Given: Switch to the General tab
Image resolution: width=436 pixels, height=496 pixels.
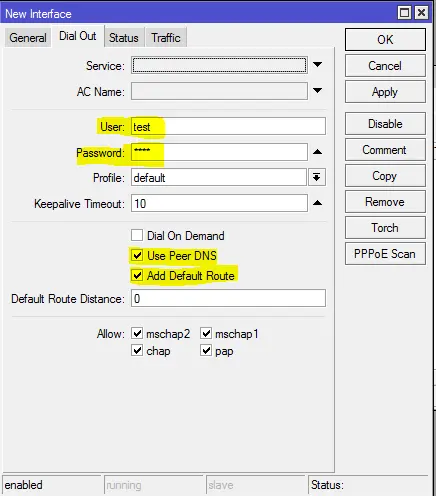Looking at the screenshot, I should click(x=28, y=38).
